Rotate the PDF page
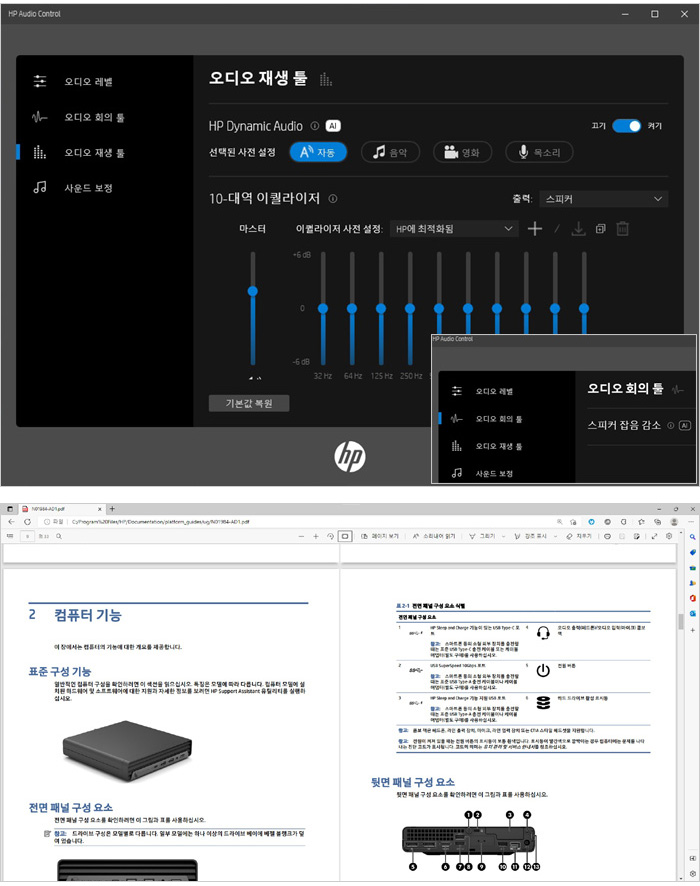The width and height of the screenshot is (700, 886). pyautogui.click(x=331, y=536)
